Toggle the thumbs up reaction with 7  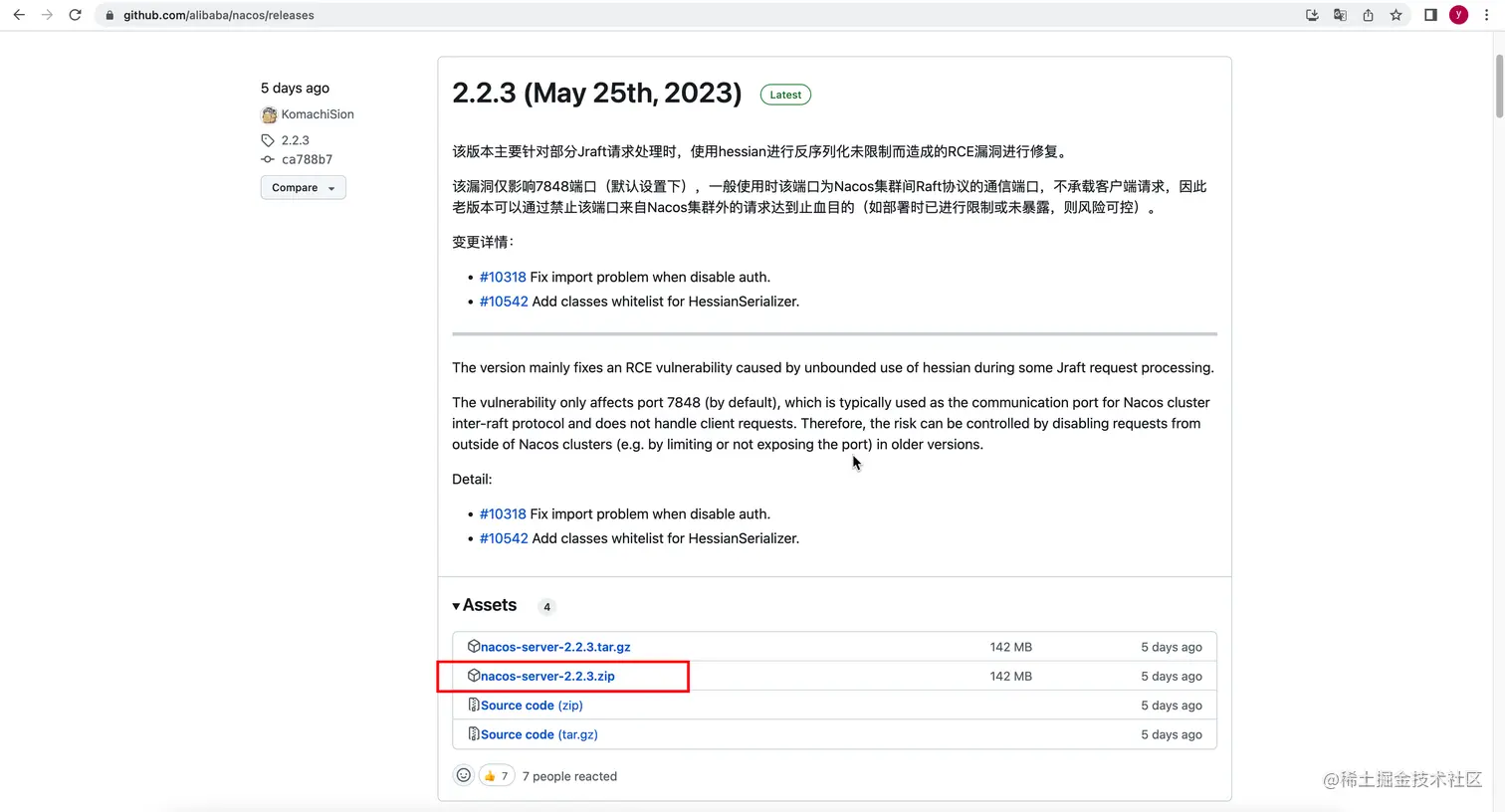coord(497,775)
